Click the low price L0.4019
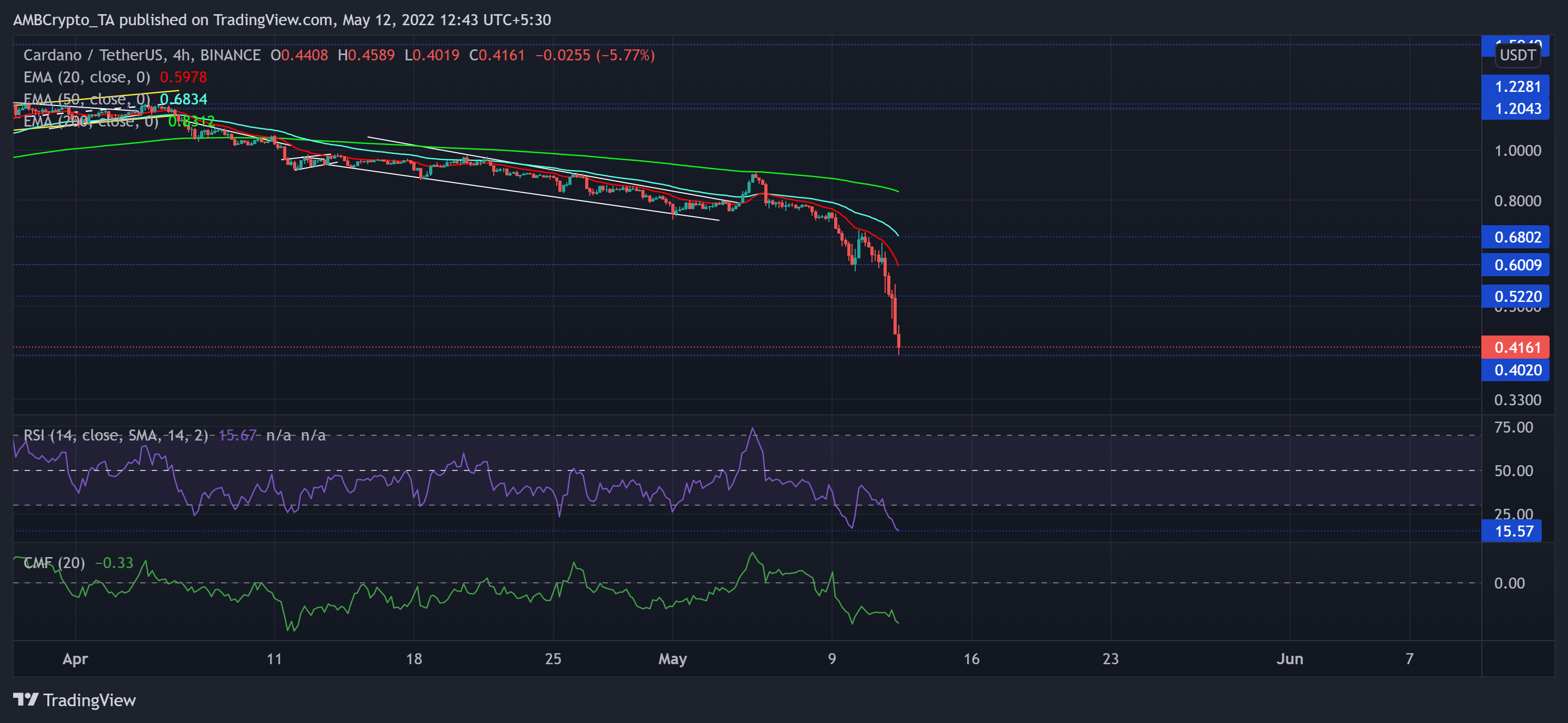The image size is (1568, 723). click(x=432, y=55)
